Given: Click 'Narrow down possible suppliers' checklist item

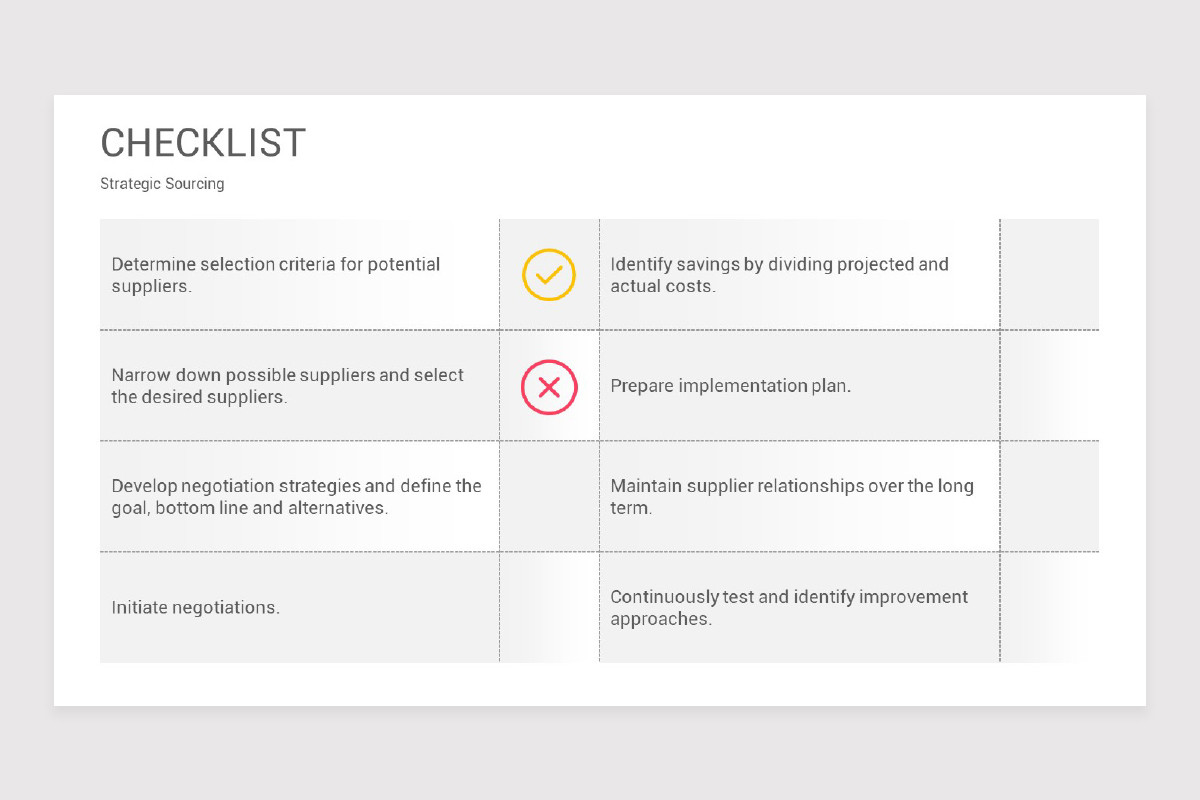Looking at the screenshot, I should (288, 386).
